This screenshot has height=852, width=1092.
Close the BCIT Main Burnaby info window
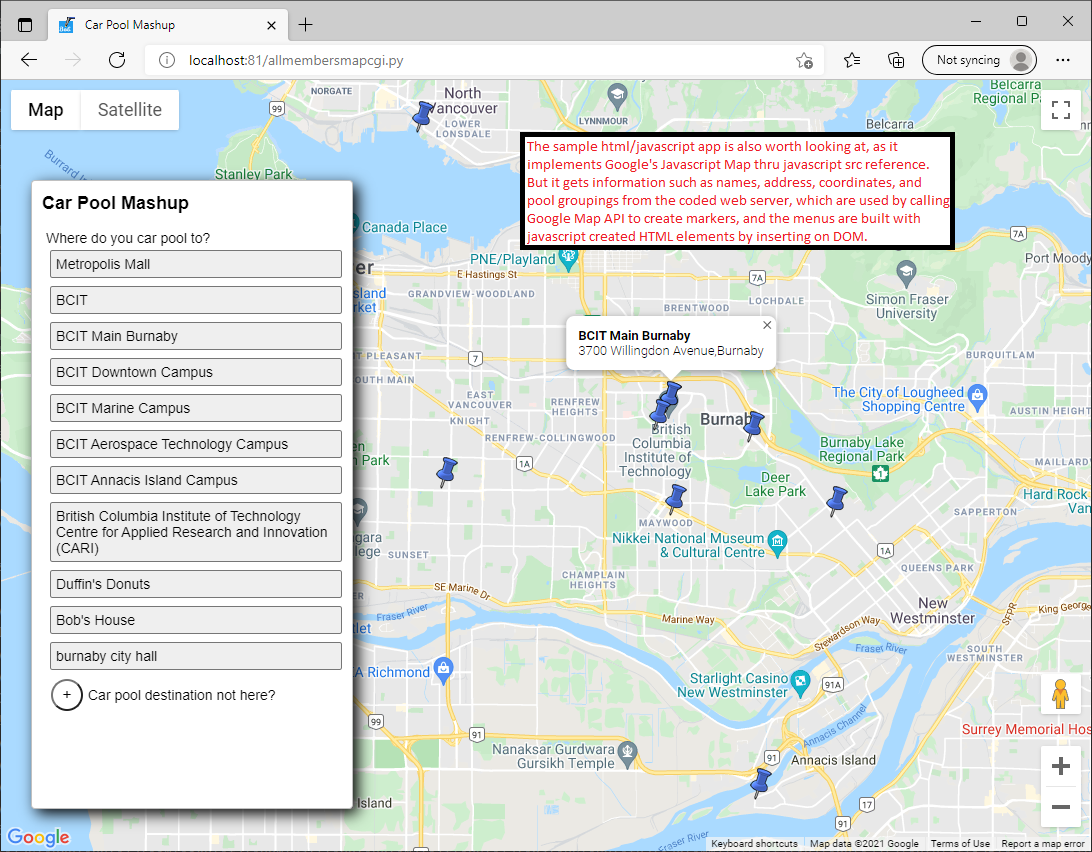[x=767, y=325]
